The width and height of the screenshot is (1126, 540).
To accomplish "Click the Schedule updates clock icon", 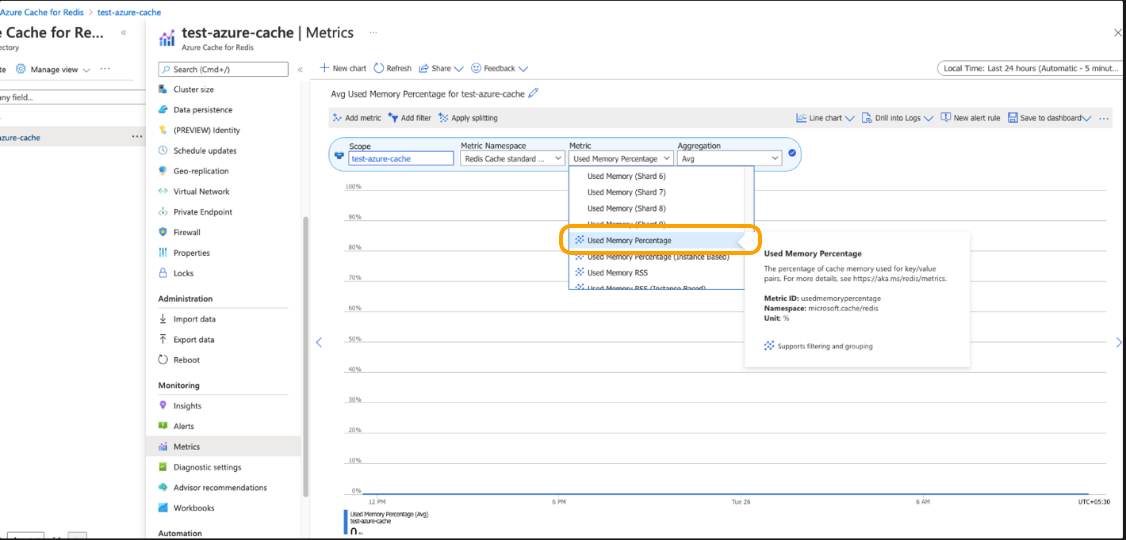I will [x=162, y=151].
